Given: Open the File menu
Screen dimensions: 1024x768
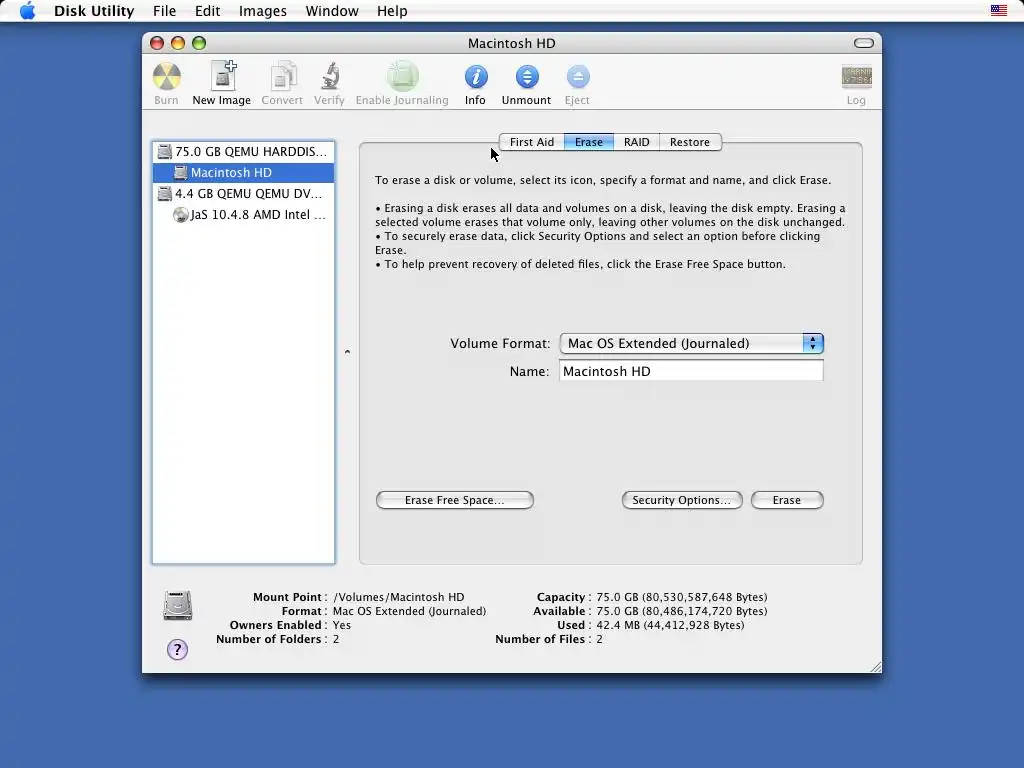Looking at the screenshot, I should coord(165,10).
